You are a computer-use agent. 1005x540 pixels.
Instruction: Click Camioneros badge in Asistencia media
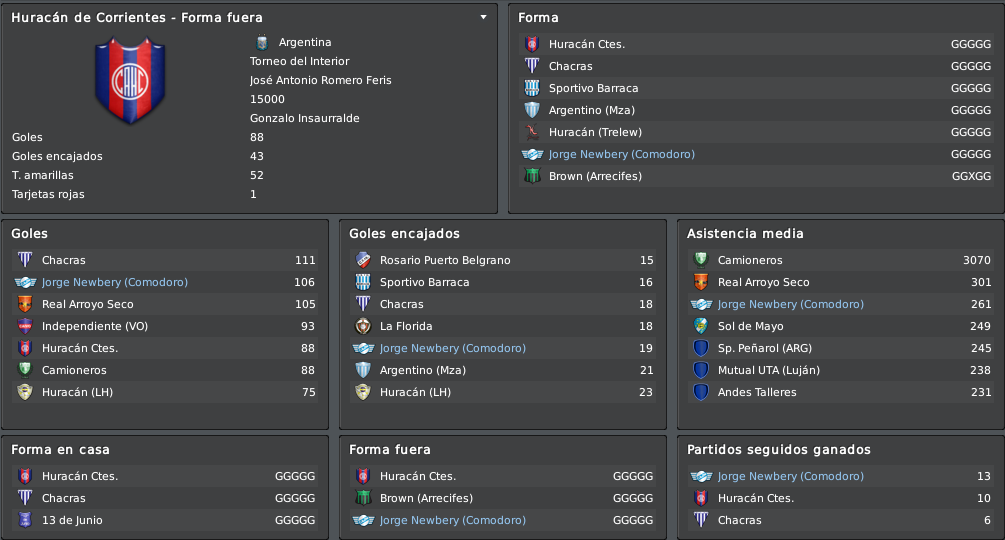point(701,260)
